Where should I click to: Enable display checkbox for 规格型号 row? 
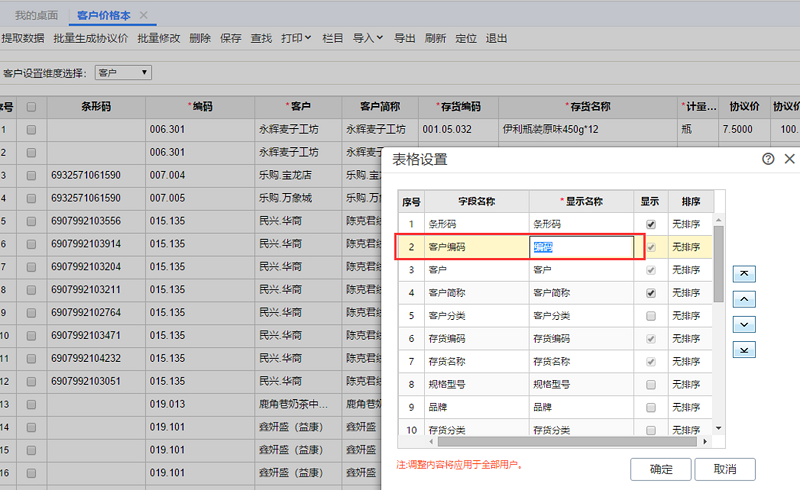click(x=651, y=384)
